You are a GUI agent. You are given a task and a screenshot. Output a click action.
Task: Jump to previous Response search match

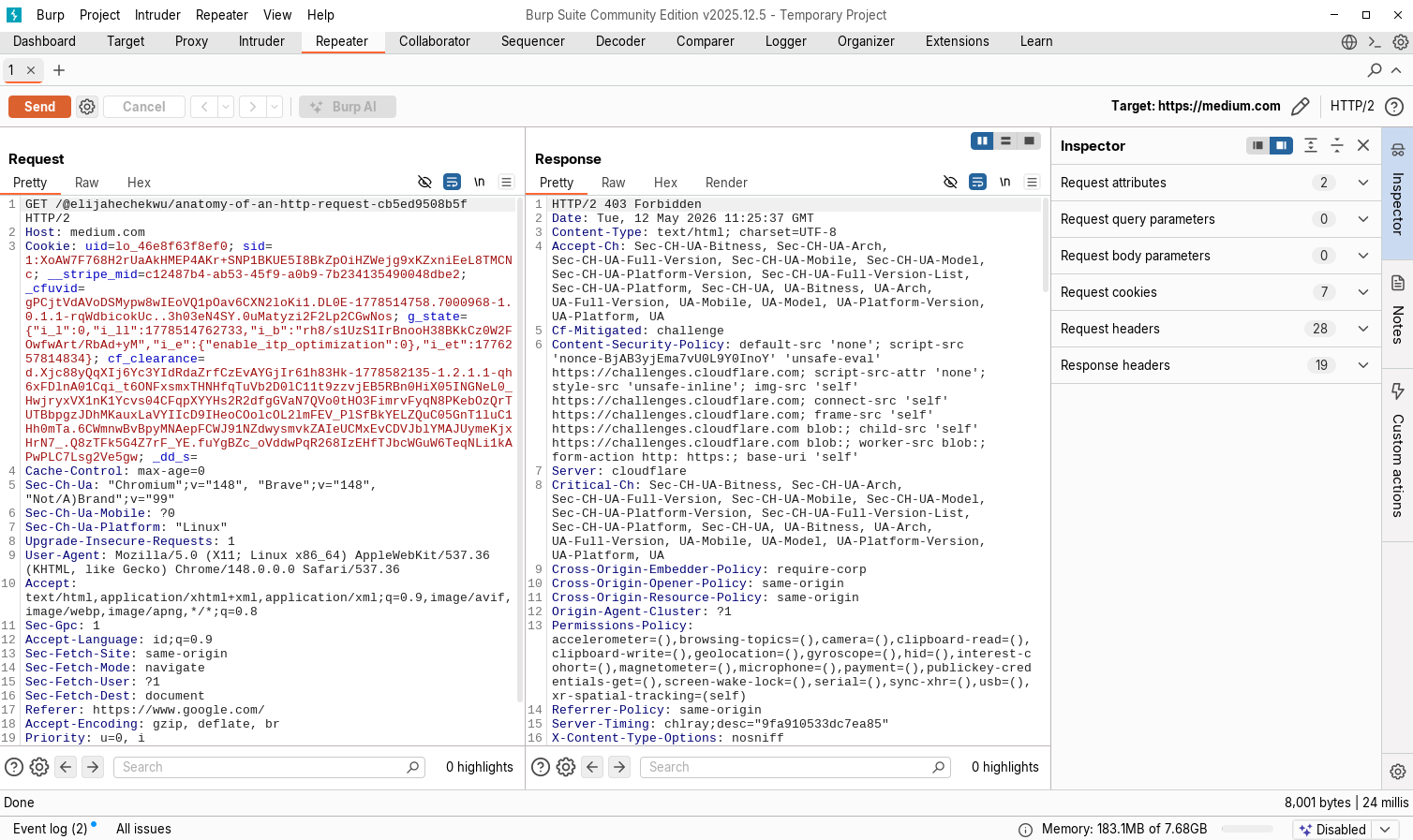point(592,767)
